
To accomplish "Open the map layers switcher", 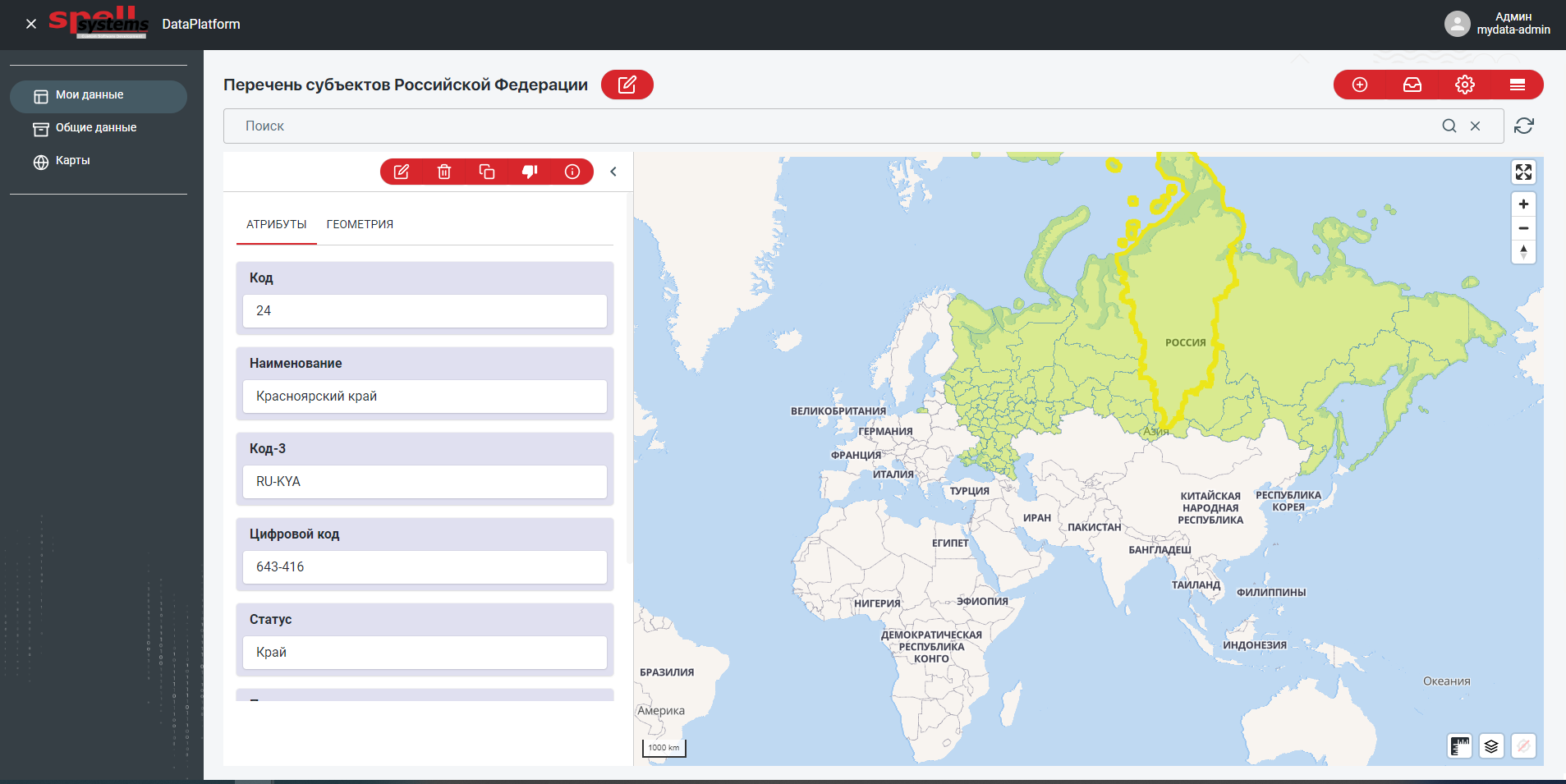I will [1491, 746].
